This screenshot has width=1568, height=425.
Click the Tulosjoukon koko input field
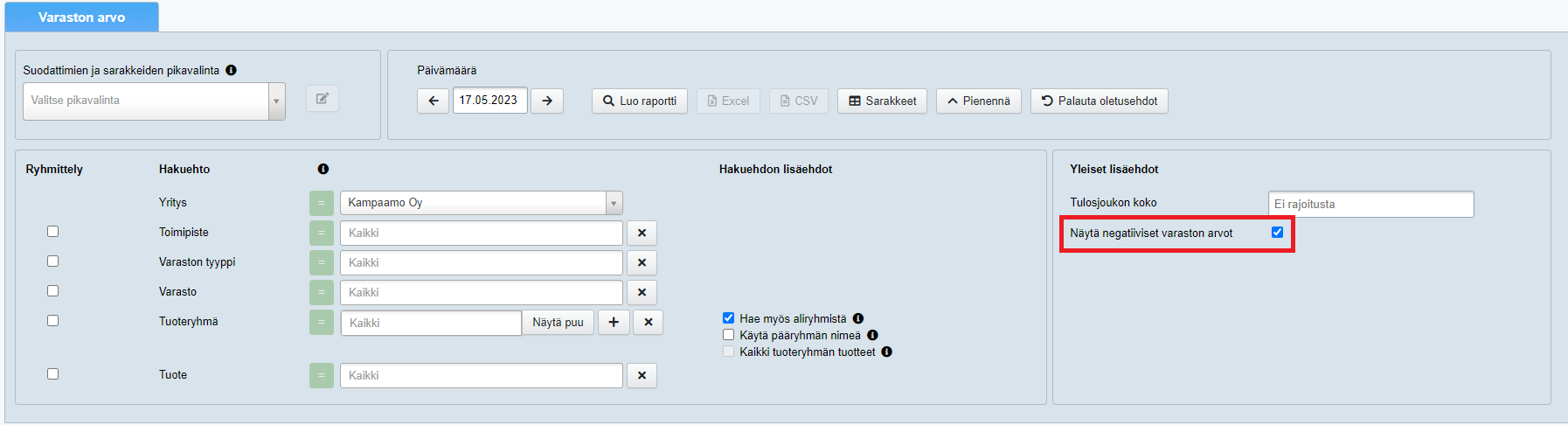click(x=1370, y=205)
